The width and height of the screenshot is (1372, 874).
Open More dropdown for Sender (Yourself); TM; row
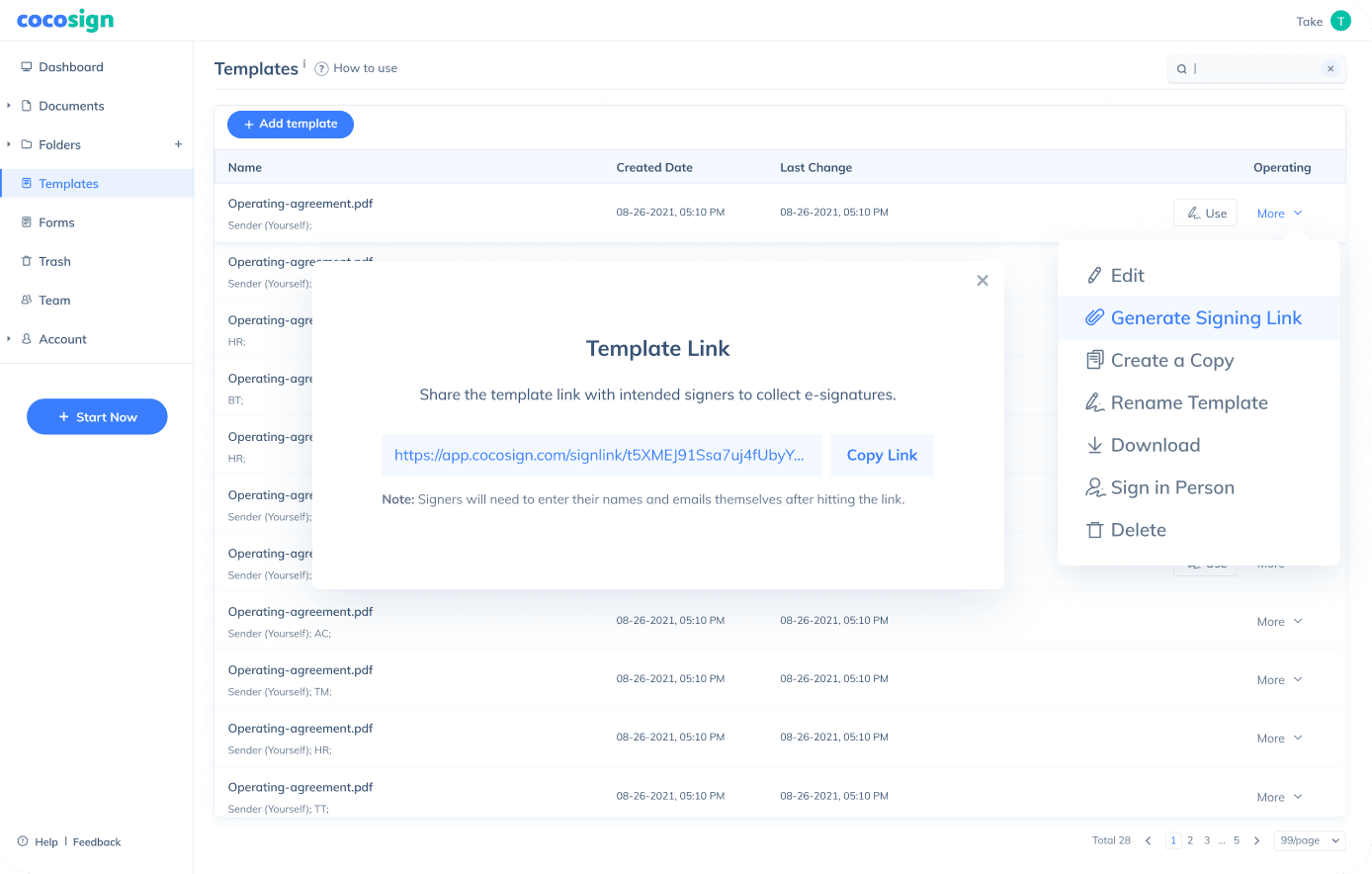click(x=1279, y=680)
